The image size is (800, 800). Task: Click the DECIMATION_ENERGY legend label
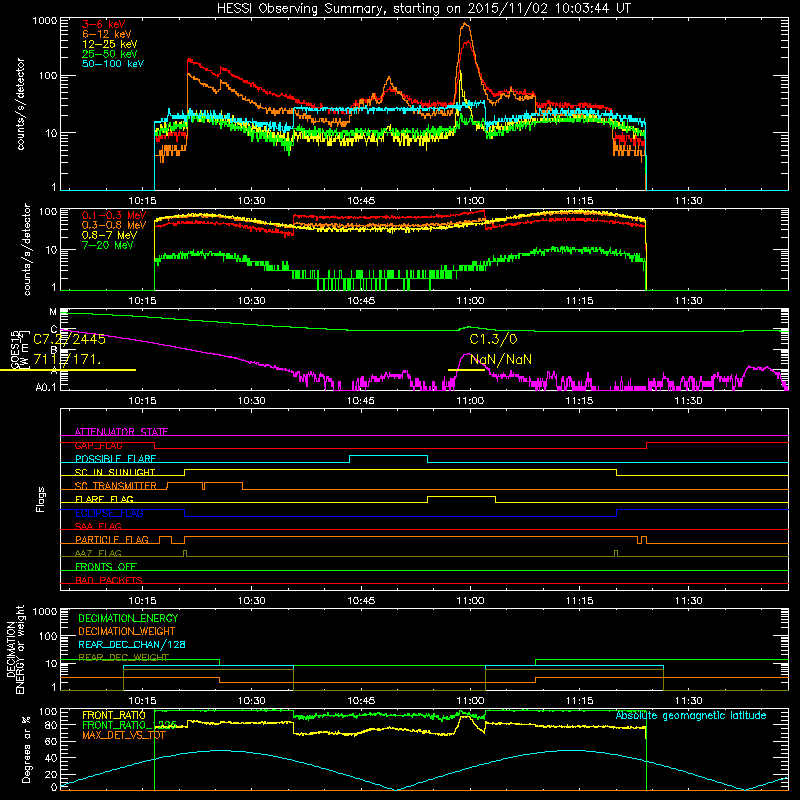[x=128, y=618]
